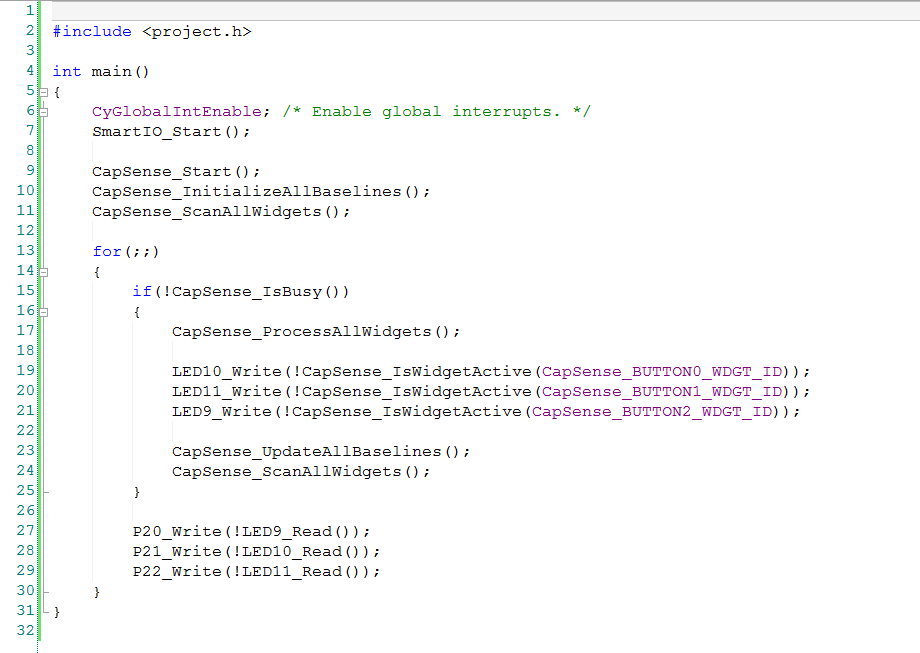This screenshot has width=920, height=653.
Task: Collapse the for loop block at line 14
Action: 43,272
